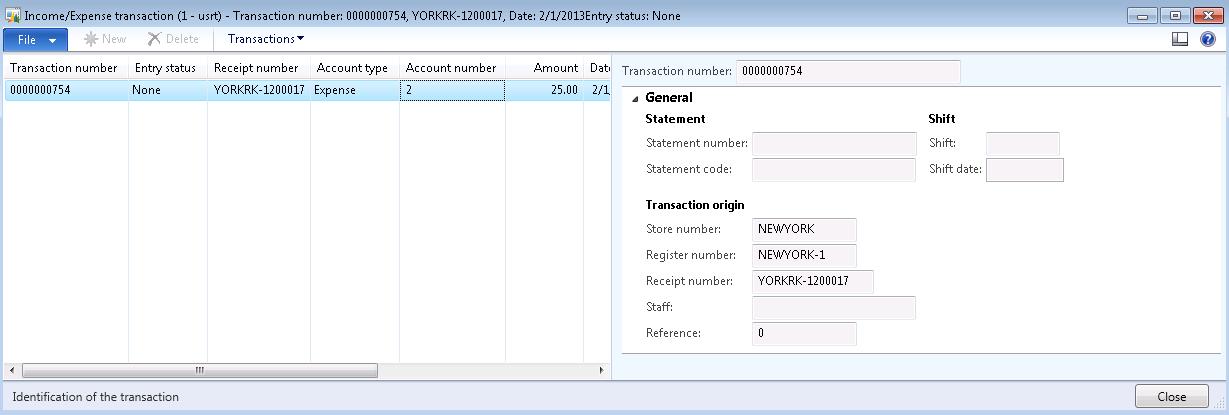Click the Receipt number field in Transaction origin
Image resolution: width=1229 pixels, height=415 pixels.
pyautogui.click(x=813, y=282)
